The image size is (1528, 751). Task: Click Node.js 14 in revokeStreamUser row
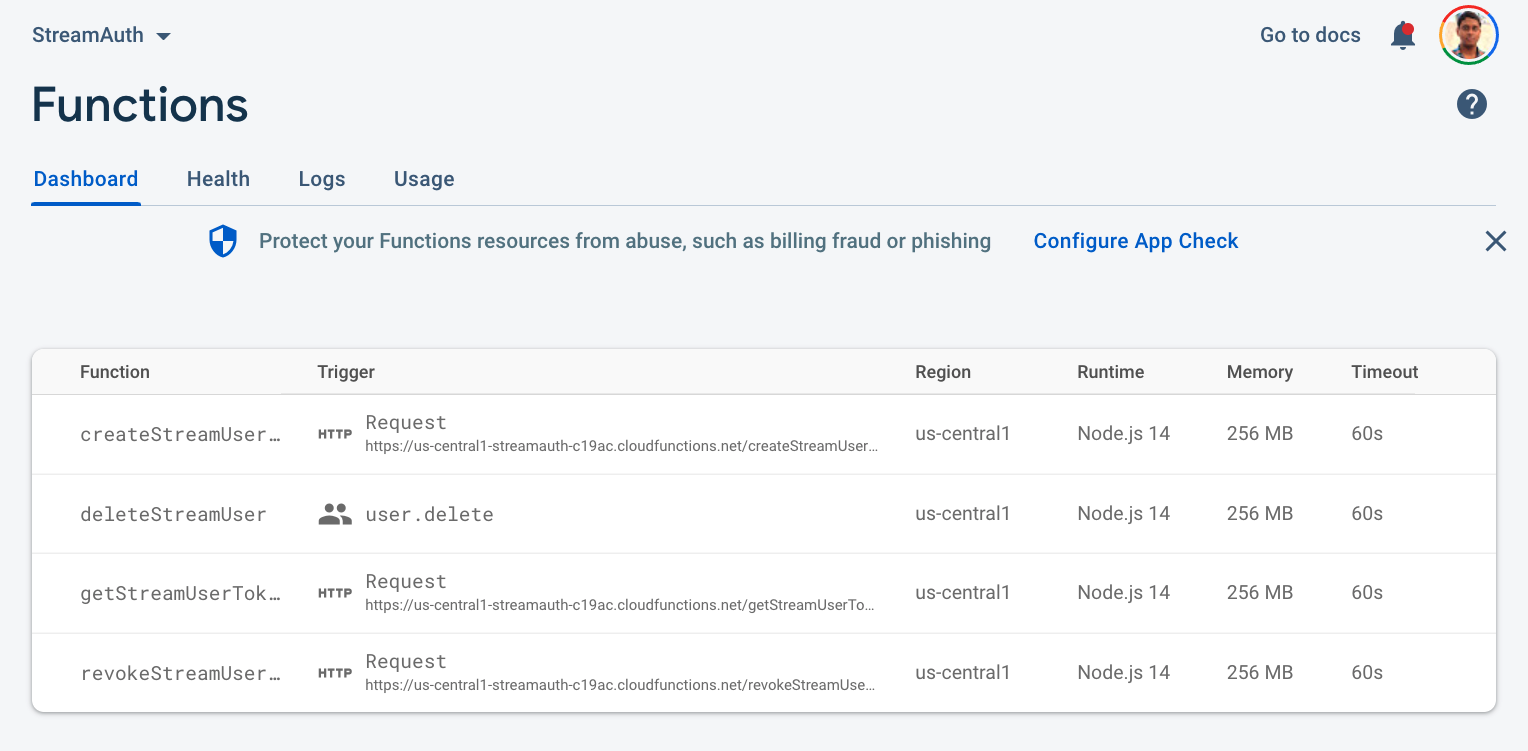[x=1123, y=673]
